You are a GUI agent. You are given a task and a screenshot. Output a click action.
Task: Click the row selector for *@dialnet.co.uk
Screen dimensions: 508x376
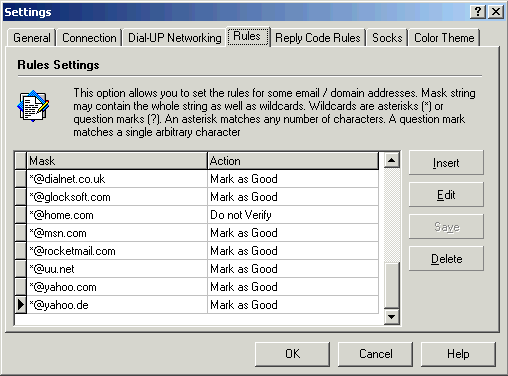click(21, 179)
